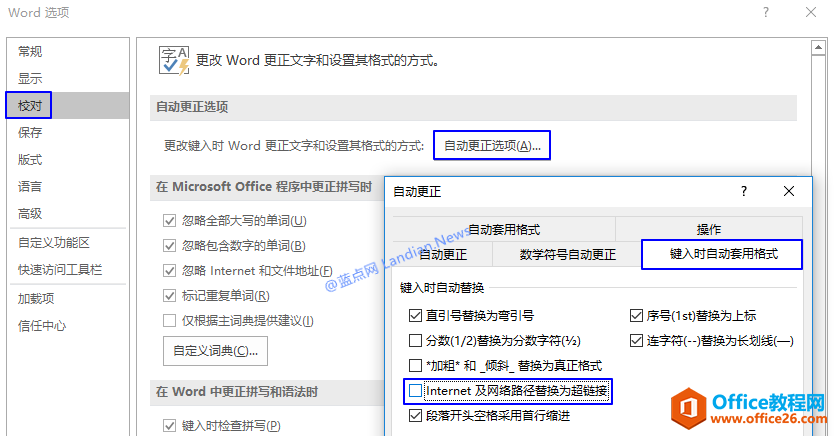This screenshot has height=436, width=834.
Task: Toggle 键入时检查拼写 checkbox
Action: [x=169, y=425]
